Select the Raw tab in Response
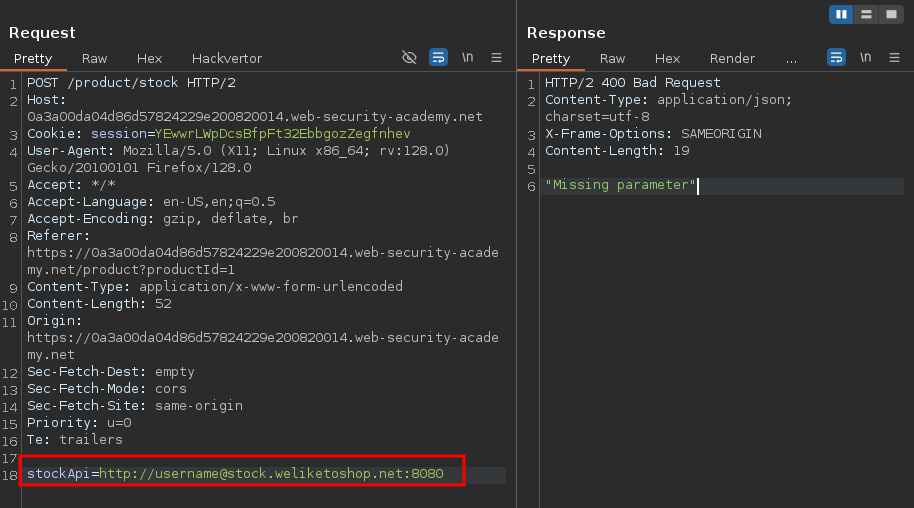This screenshot has width=914, height=508. click(613, 59)
